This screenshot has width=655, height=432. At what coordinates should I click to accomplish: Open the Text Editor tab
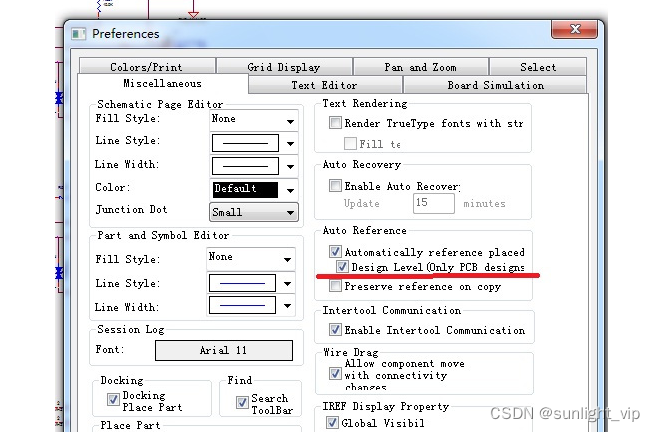324,85
